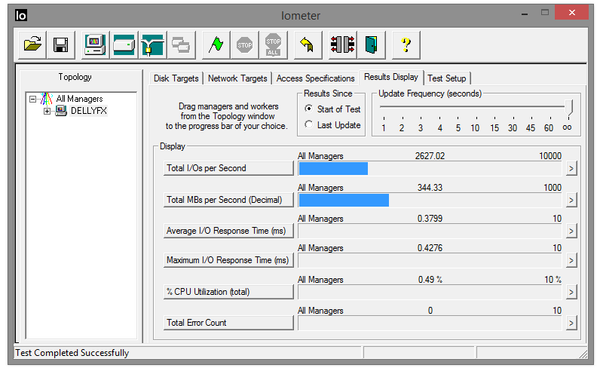The image size is (600, 371).
Task: Start tests with the green flag icon
Action: (x=216, y=45)
